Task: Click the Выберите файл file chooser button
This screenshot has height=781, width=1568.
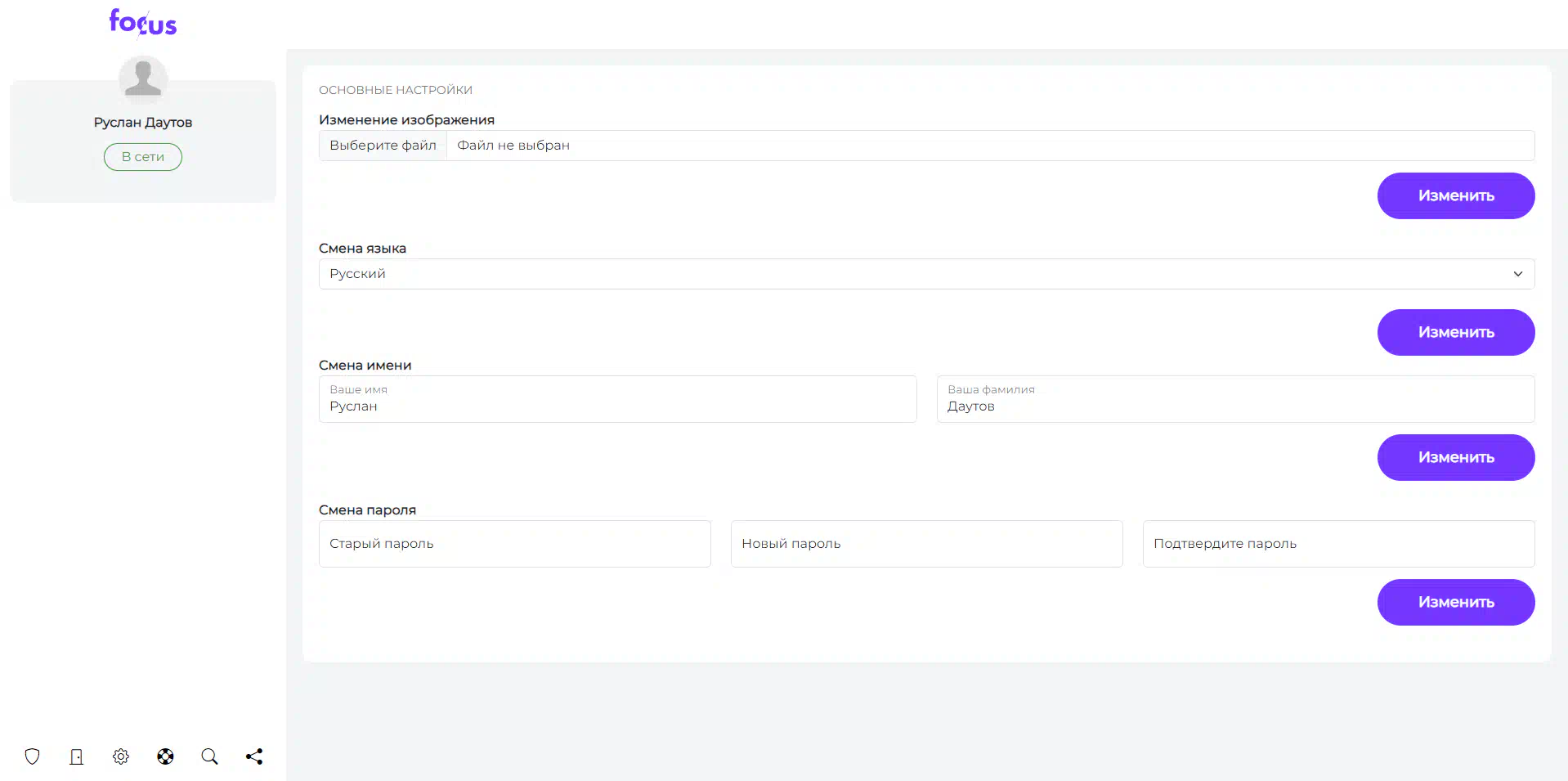Action: tap(383, 146)
